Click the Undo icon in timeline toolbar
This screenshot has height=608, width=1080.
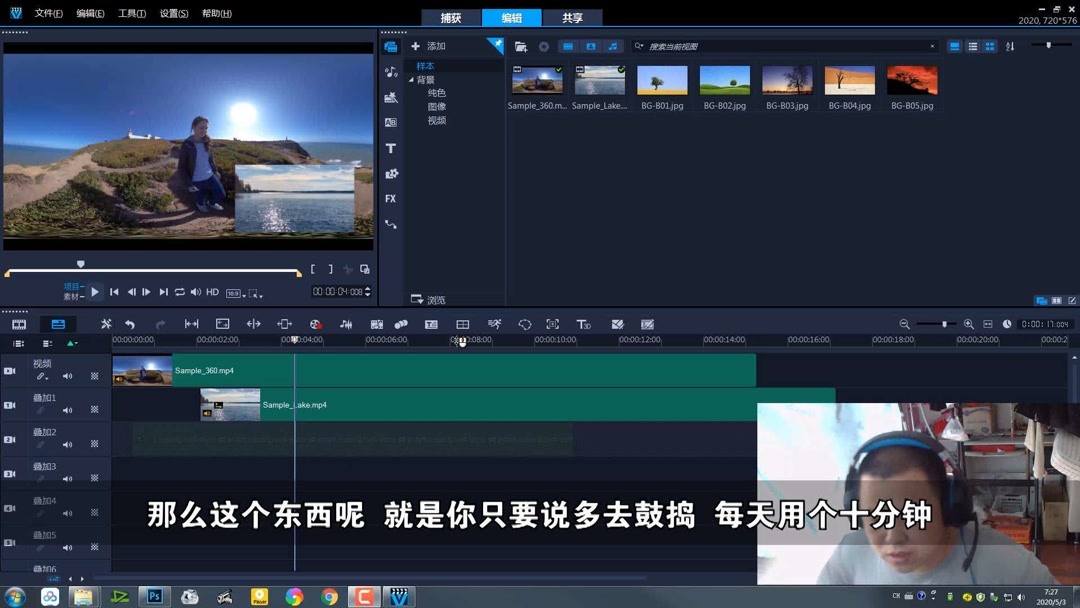pos(130,323)
